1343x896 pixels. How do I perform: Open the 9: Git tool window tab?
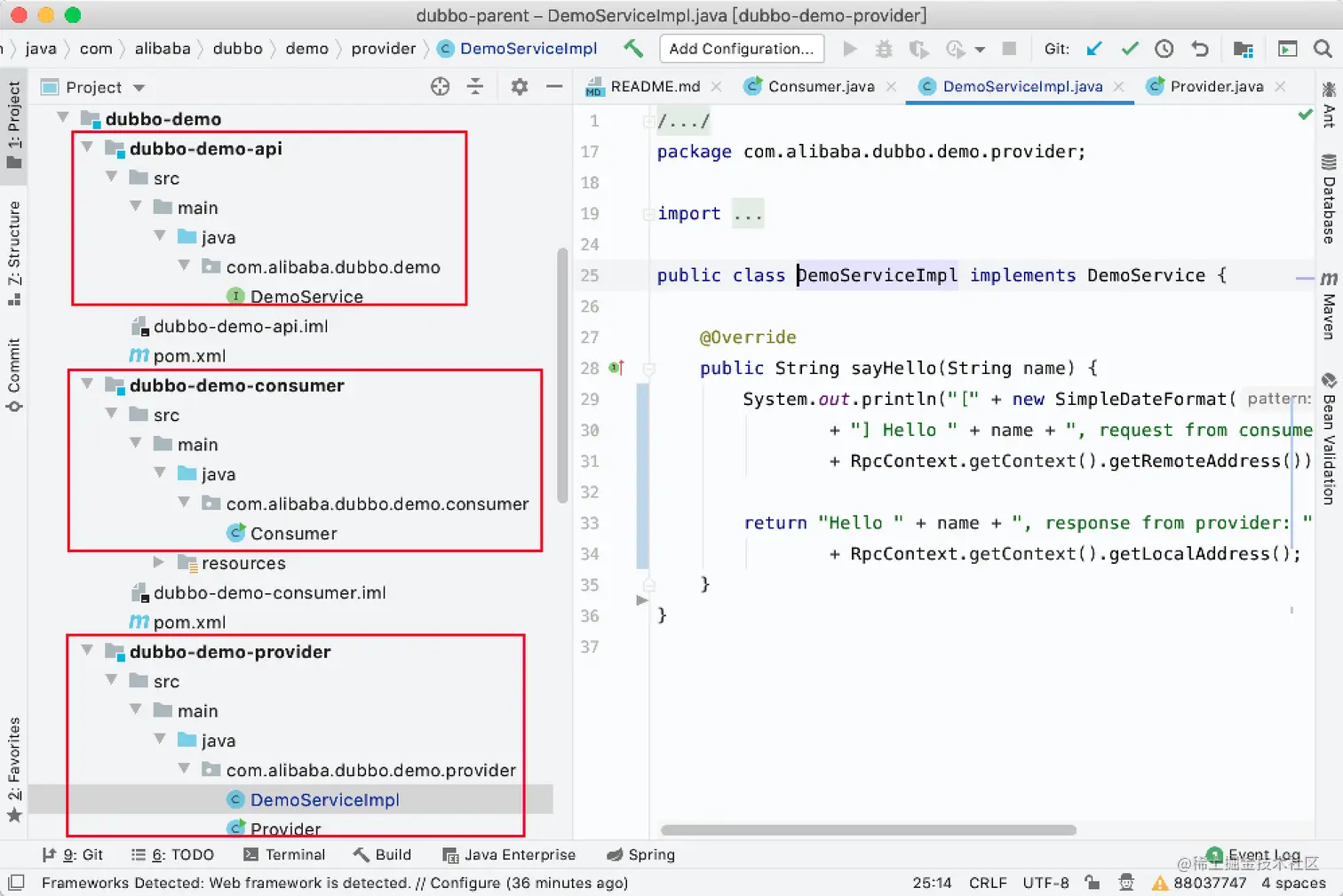(73, 854)
